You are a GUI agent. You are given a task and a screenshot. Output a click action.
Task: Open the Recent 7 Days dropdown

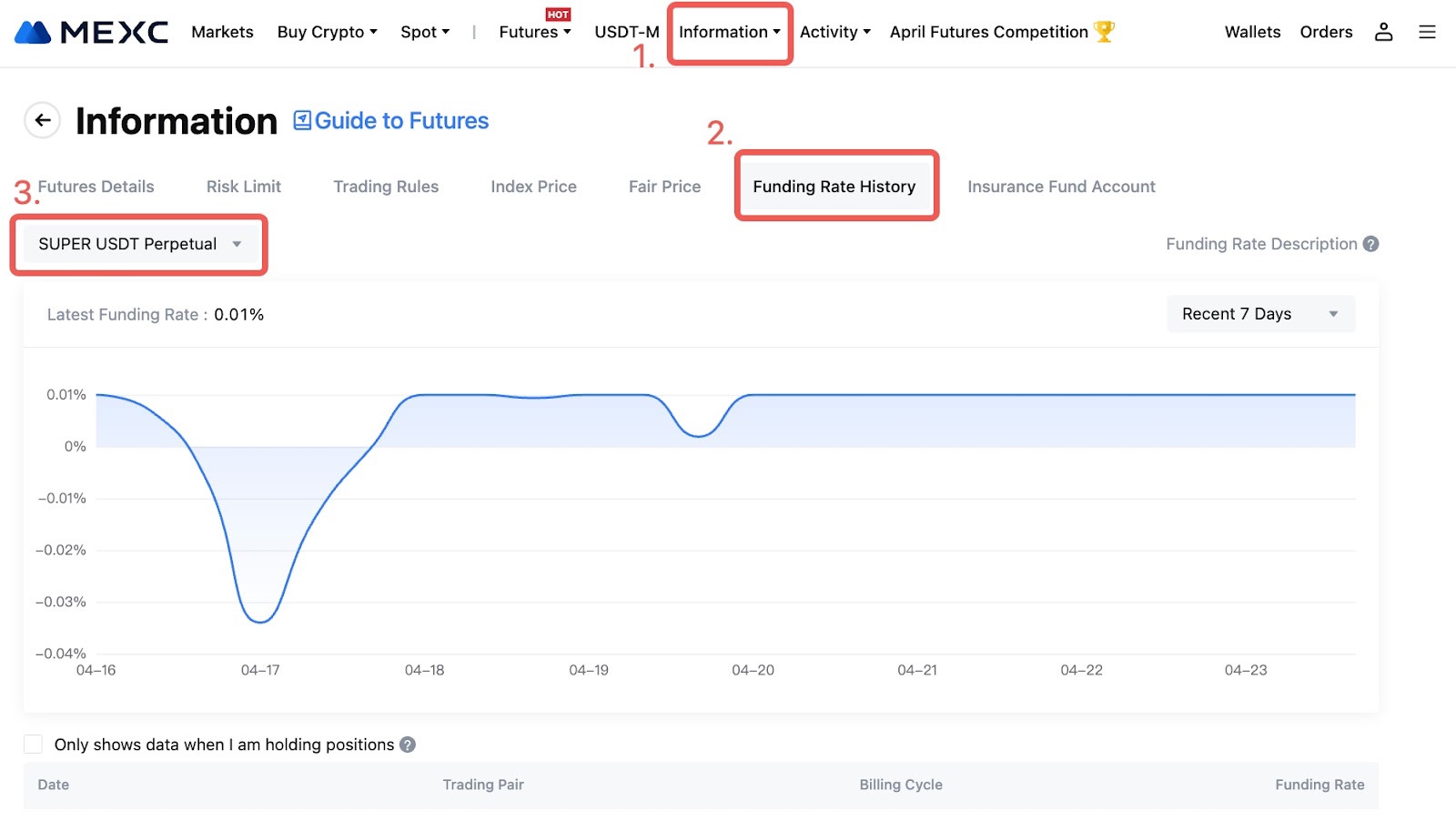pyautogui.click(x=1260, y=314)
